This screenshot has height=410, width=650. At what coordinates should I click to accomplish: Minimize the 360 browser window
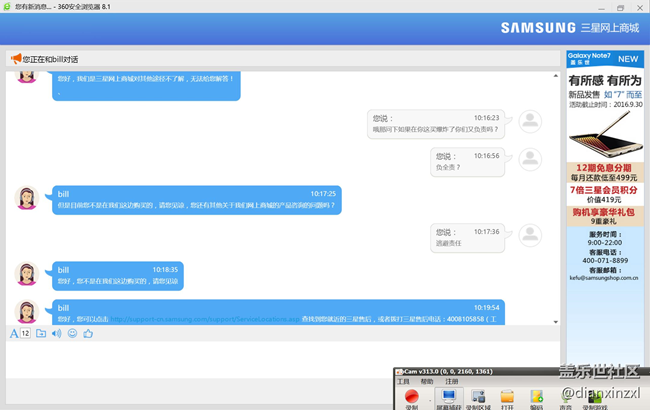click(x=601, y=7)
